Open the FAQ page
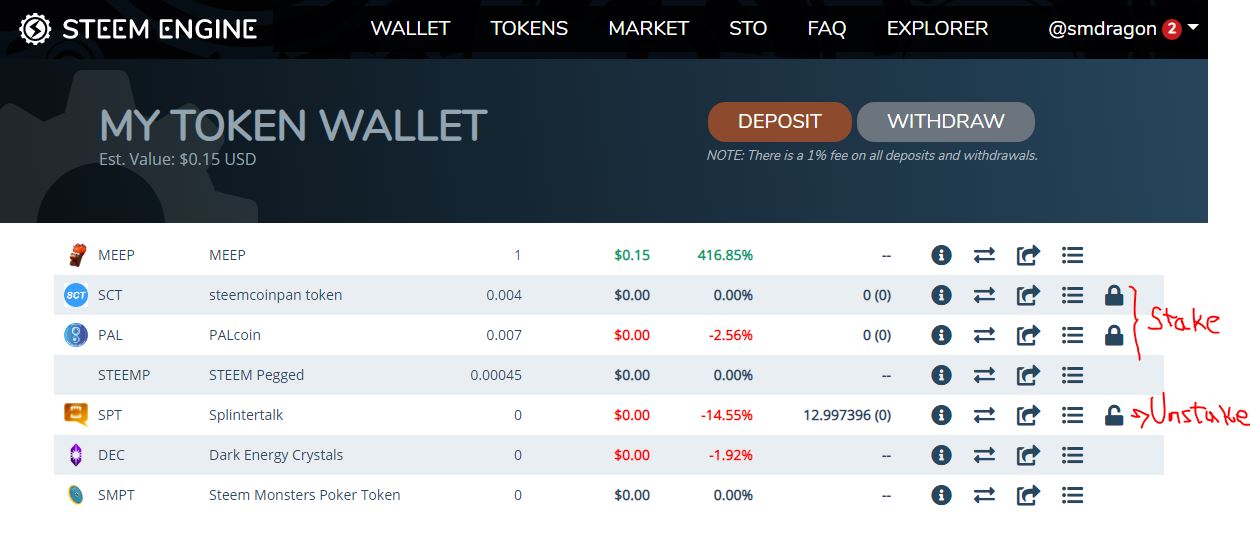This screenshot has height=543, width=1250. 827,29
